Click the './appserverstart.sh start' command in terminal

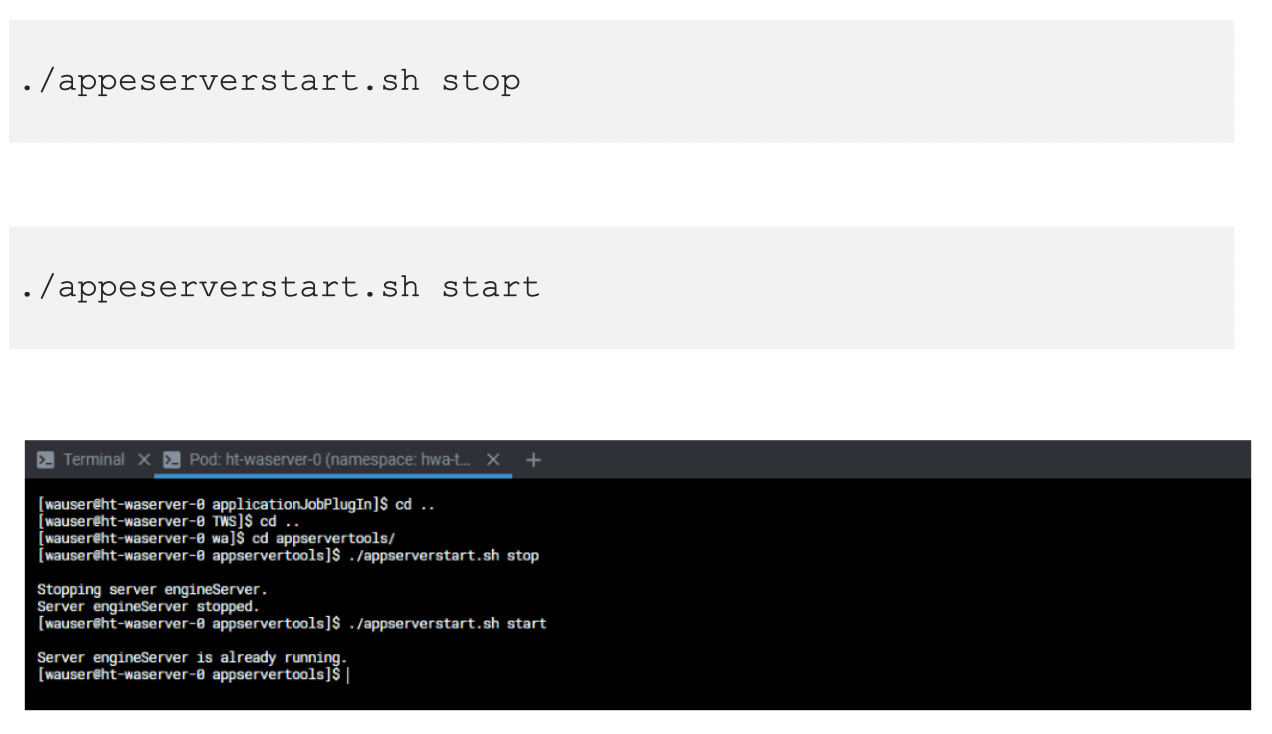coord(455,623)
